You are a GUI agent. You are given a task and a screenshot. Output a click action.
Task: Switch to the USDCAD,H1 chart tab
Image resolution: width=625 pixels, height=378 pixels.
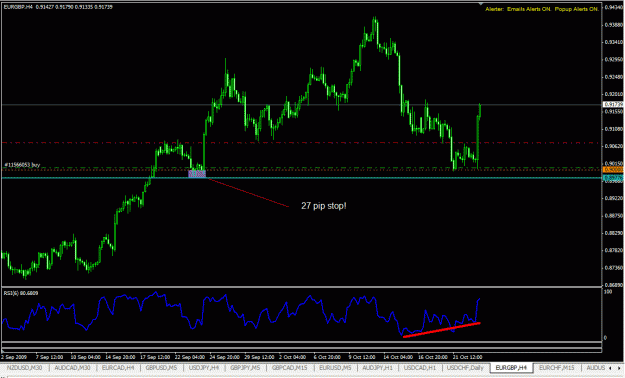420,368
